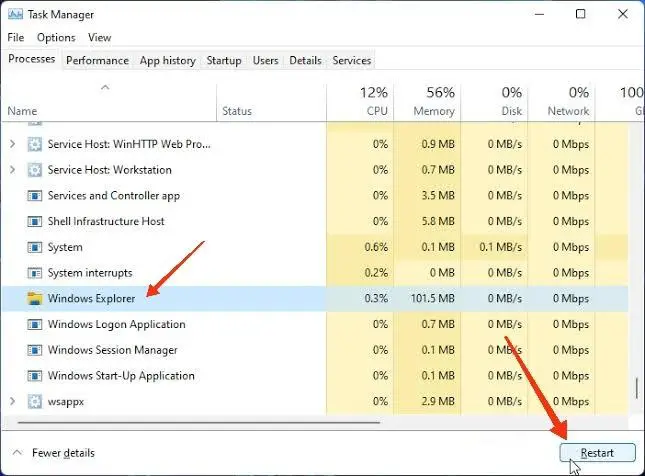
Task: Switch to the Users tab
Action: pyautogui.click(x=265, y=60)
